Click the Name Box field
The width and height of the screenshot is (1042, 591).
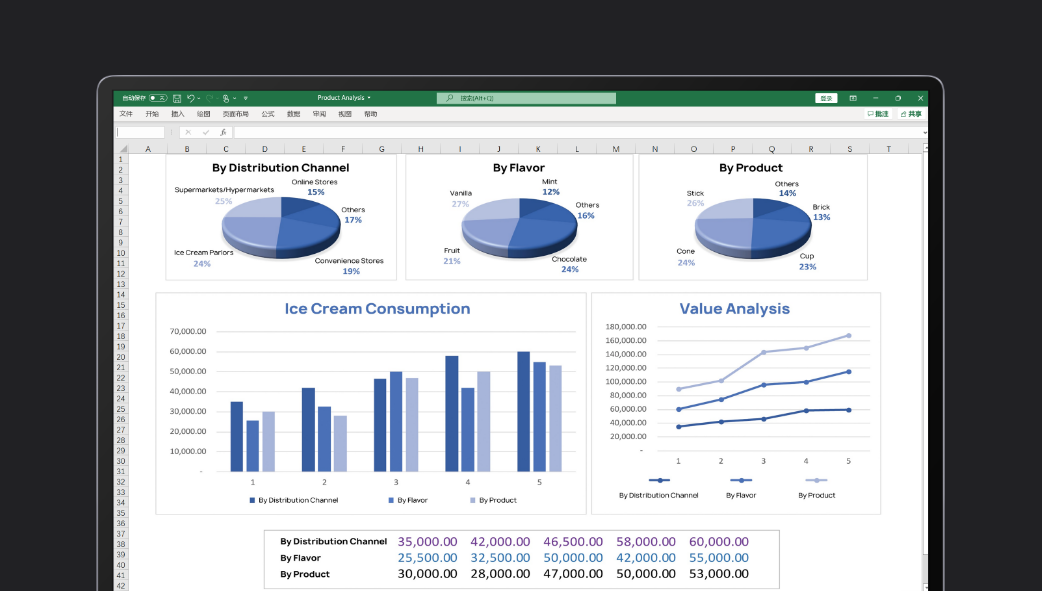point(140,132)
